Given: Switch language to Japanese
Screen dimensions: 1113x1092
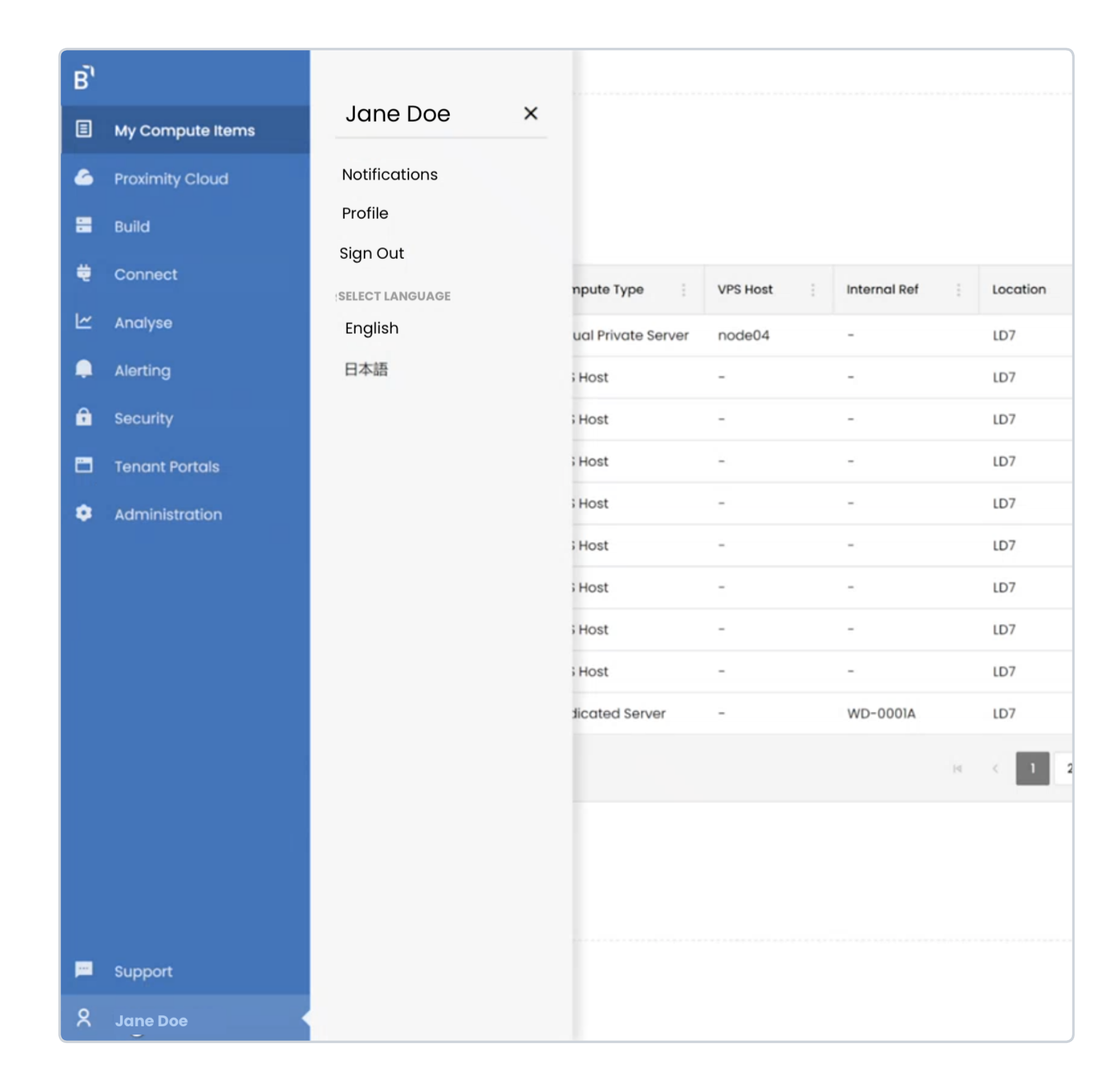Looking at the screenshot, I should click(x=366, y=370).
